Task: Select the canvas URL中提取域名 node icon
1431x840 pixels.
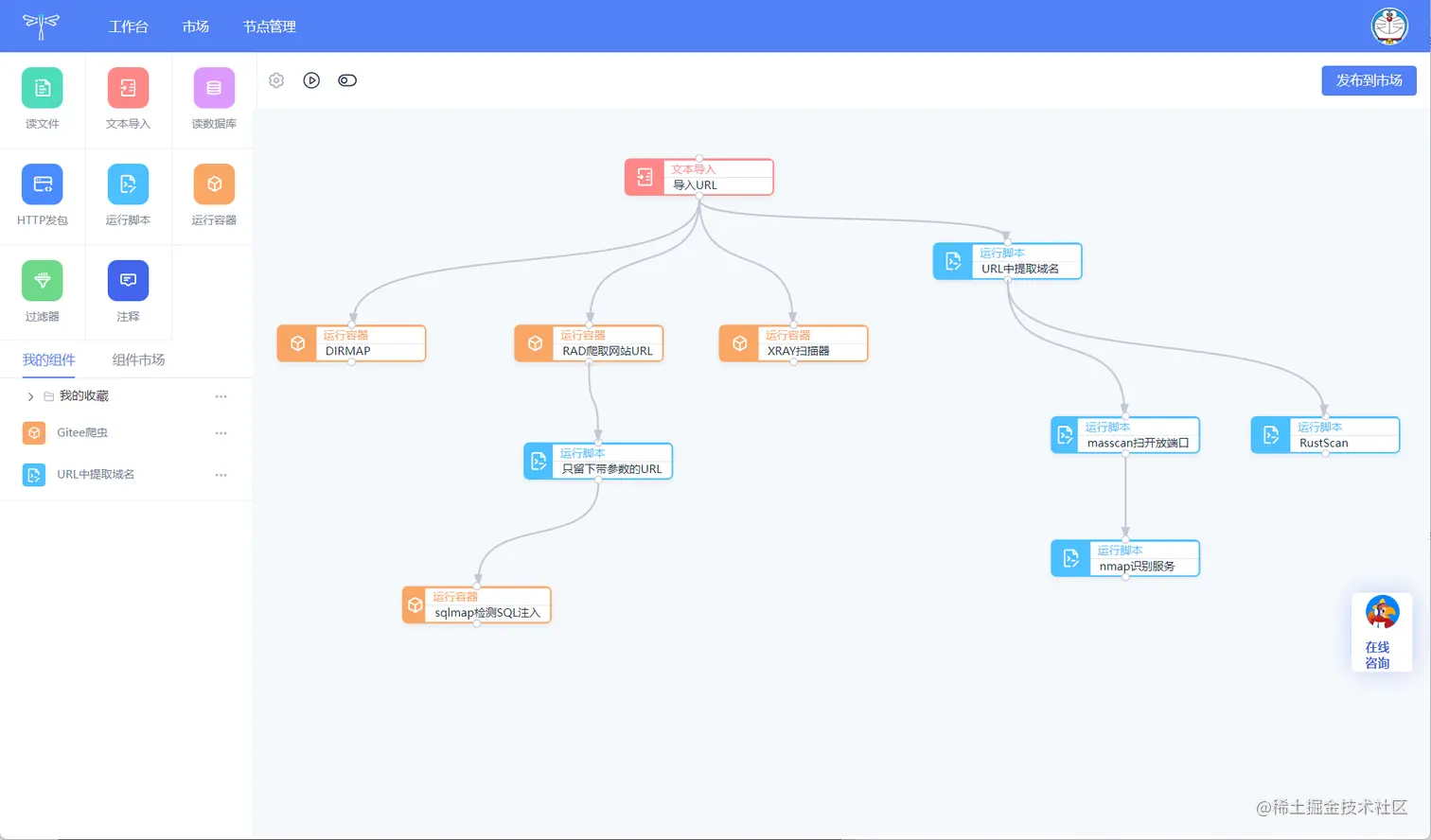Action: pyautogui.click(x=953, y=261)
